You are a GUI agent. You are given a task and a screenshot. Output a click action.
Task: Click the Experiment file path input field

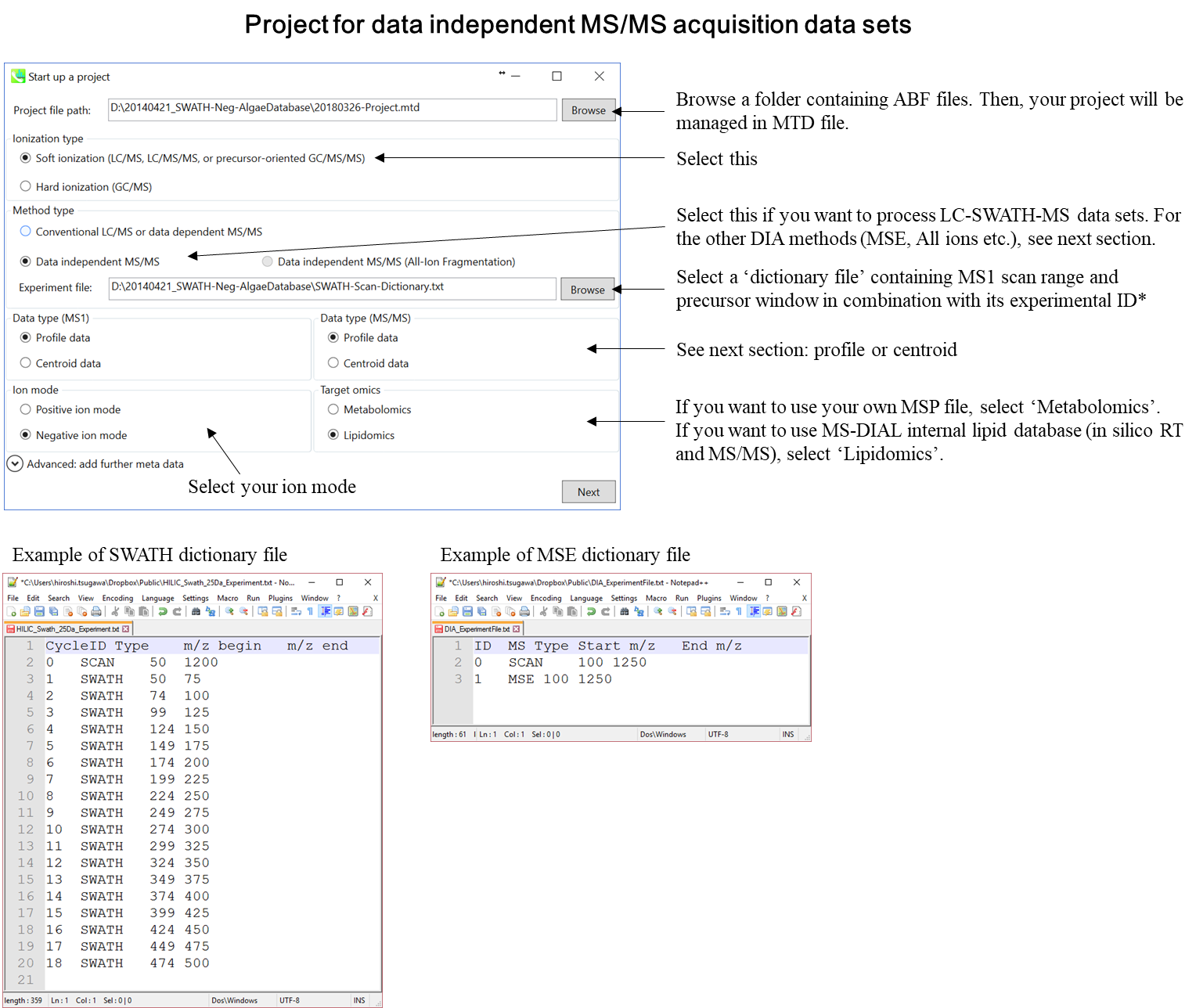pos(333,288)
